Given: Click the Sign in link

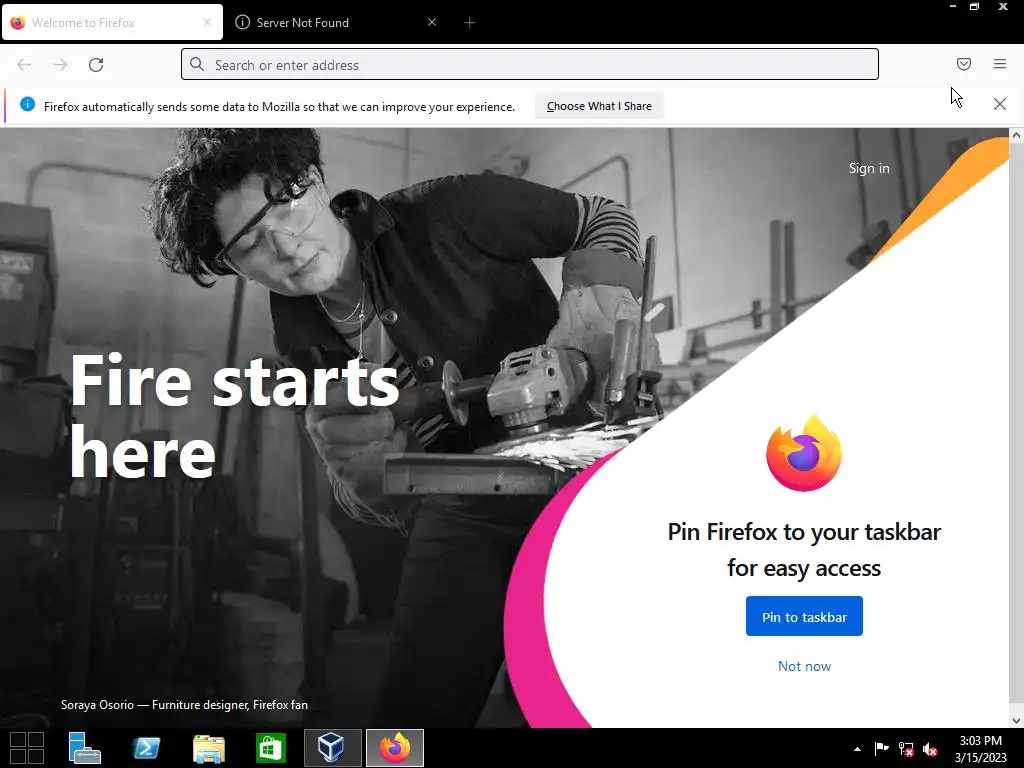Looking at the screenshot, I should (x=869, y=168).
